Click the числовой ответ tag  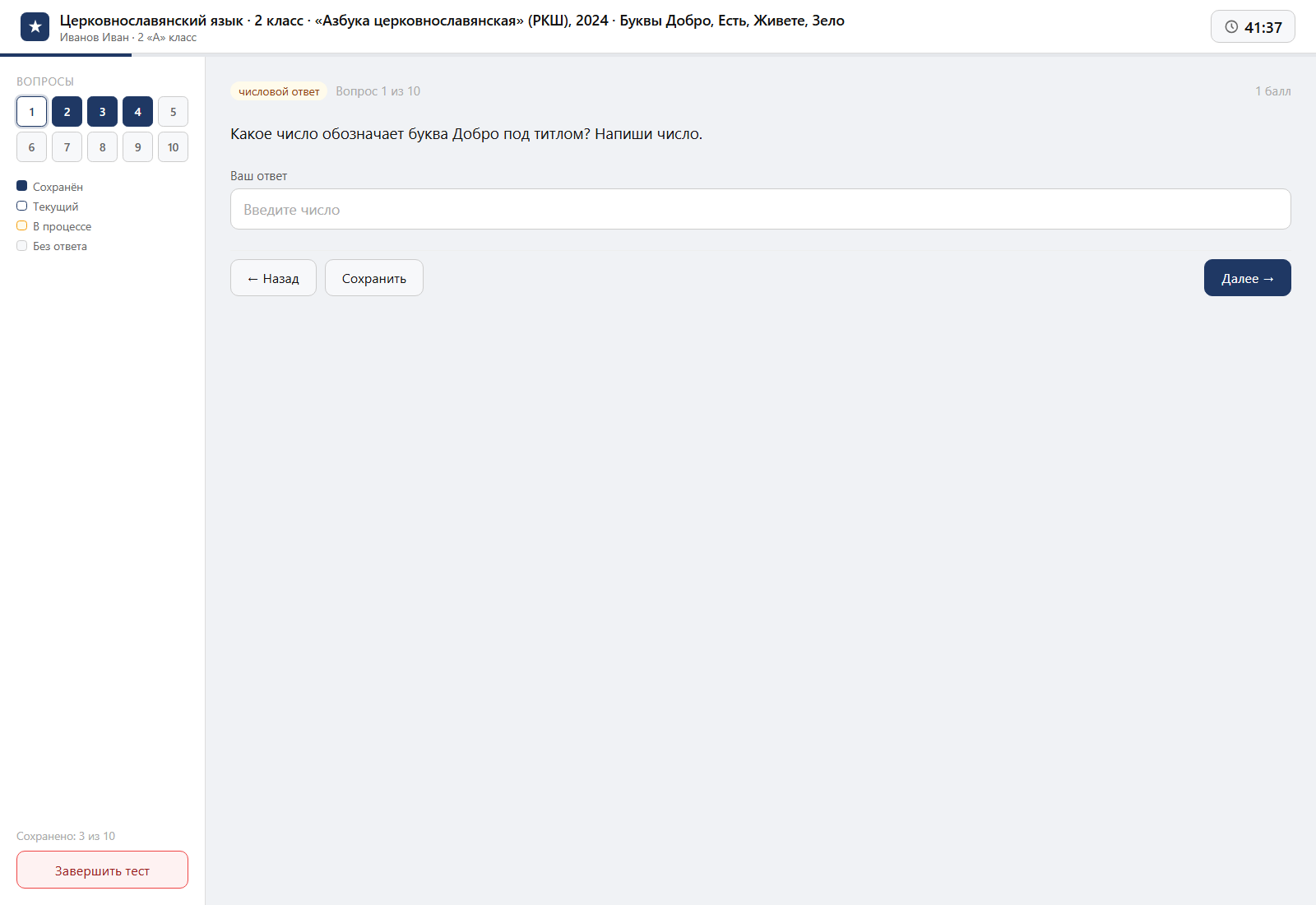tap(279, 91)
